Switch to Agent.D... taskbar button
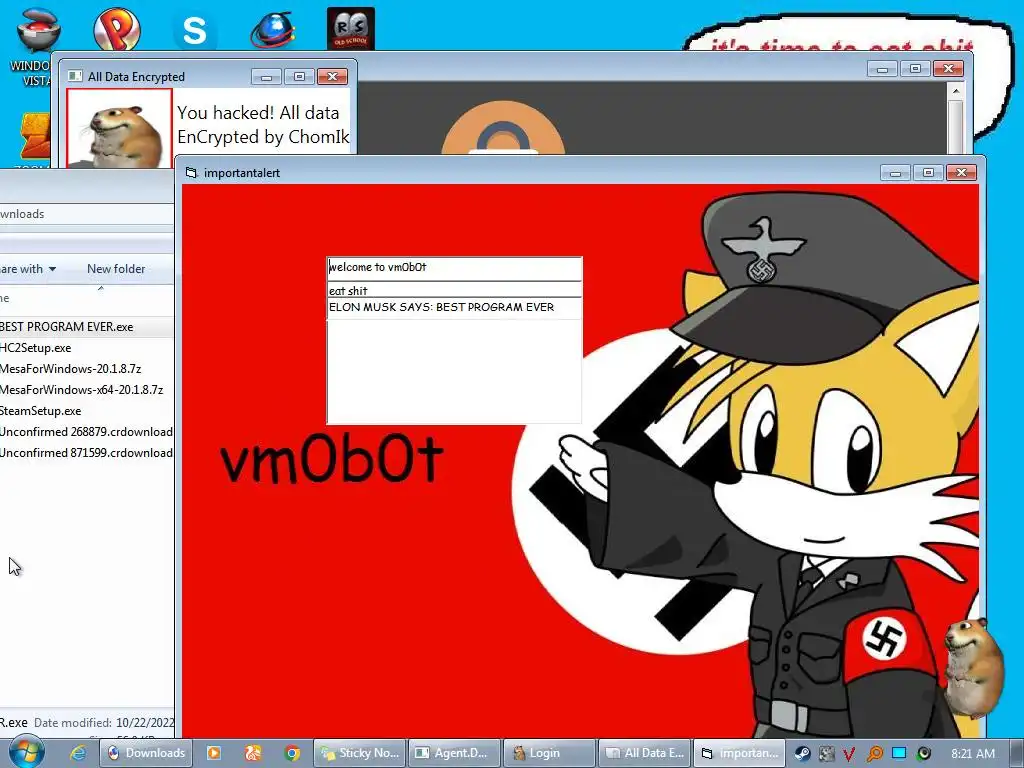The width and height of the screenshot is (1024, 768). point(455,753)
